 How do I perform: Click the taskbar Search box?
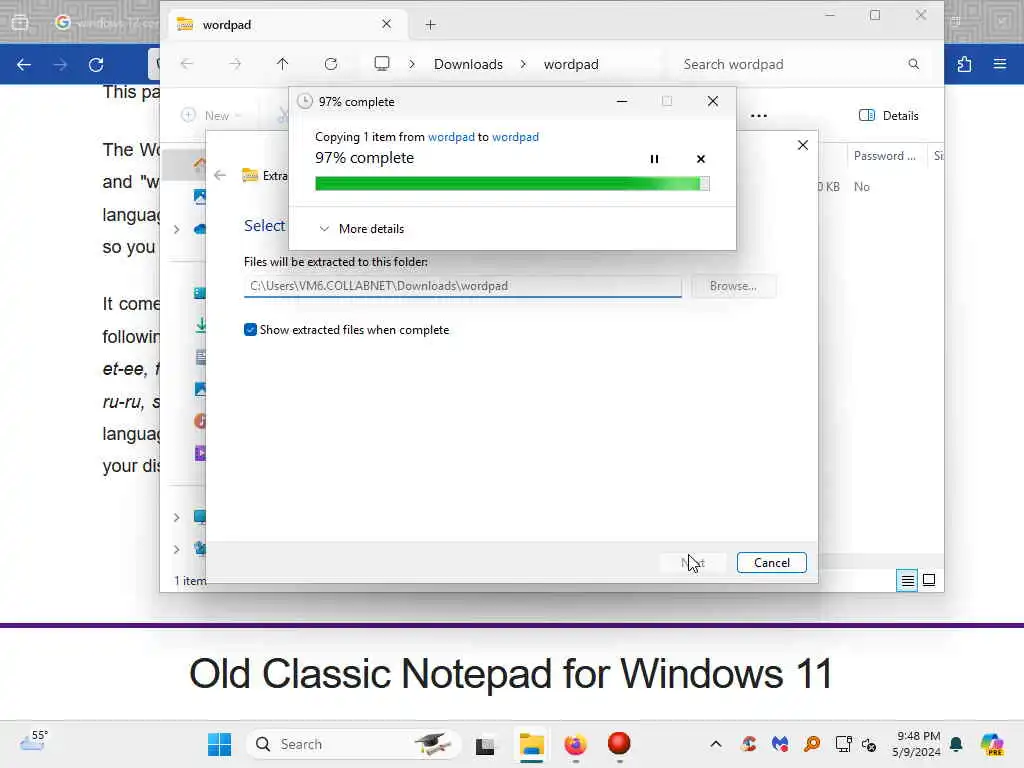pos(353,744)
